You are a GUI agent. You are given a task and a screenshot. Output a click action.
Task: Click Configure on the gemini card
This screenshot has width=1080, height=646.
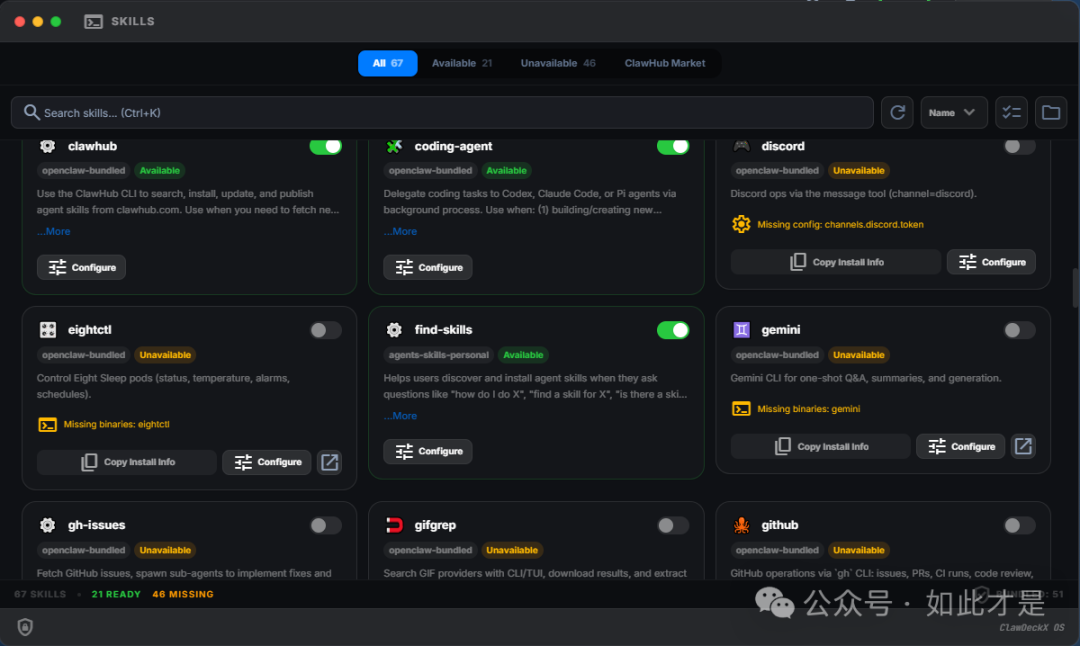click(x=961, y=446)
